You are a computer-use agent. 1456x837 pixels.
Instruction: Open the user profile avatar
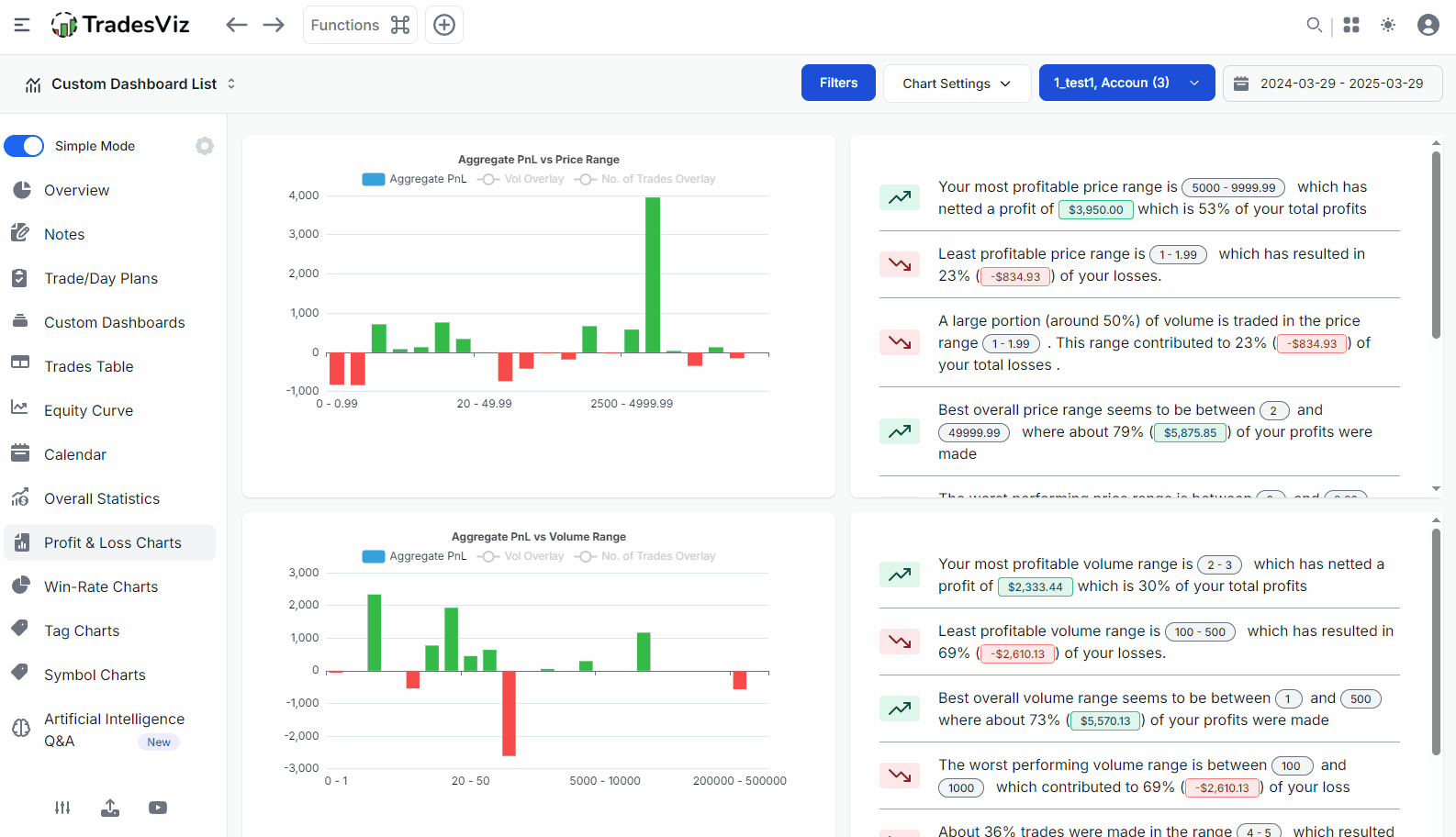(x=1428, y=25)
